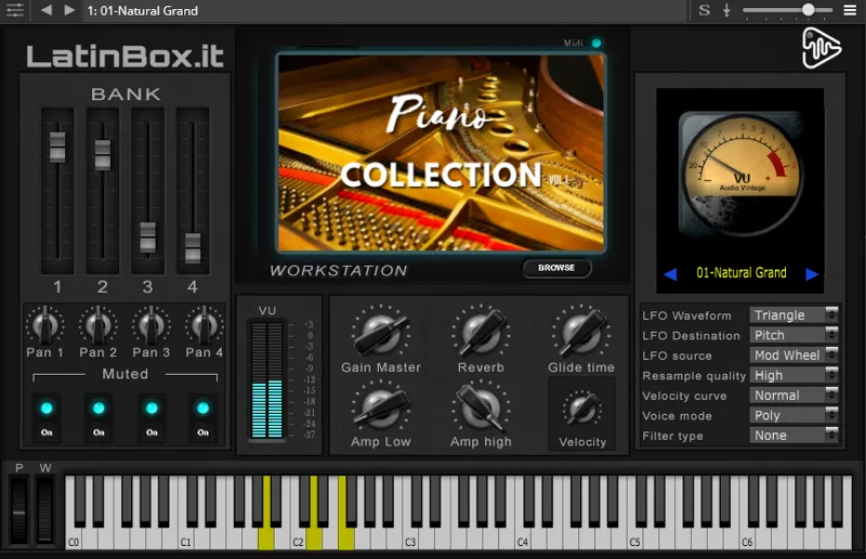
Task: Click the pitch bend P wheel
Action: [x=19, y=511]
